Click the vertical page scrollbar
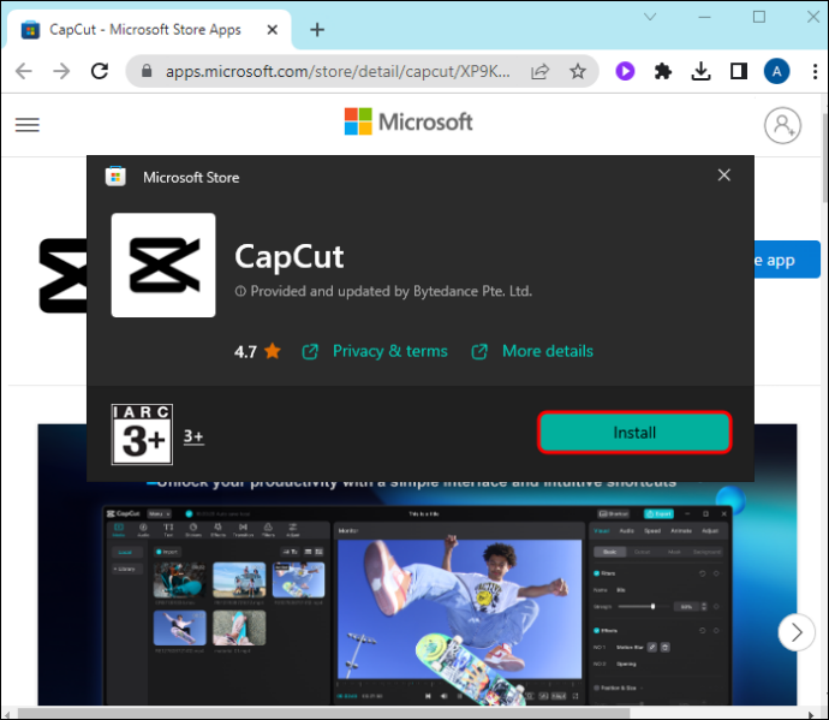Viewport: 829px width, 720px height. pyautogui.click(x=825, y=157)
